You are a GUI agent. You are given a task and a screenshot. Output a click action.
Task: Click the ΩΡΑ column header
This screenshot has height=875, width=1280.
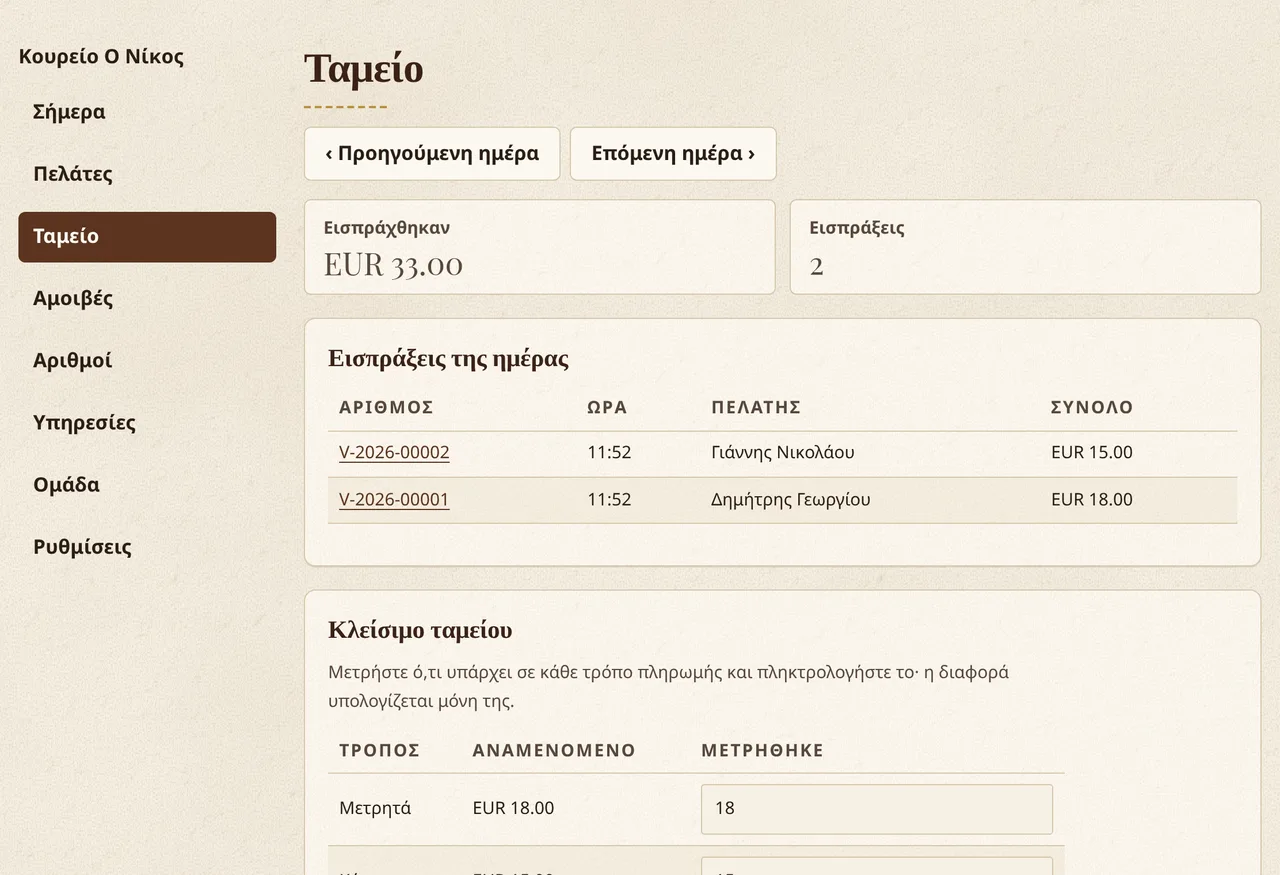click(607, 408)
